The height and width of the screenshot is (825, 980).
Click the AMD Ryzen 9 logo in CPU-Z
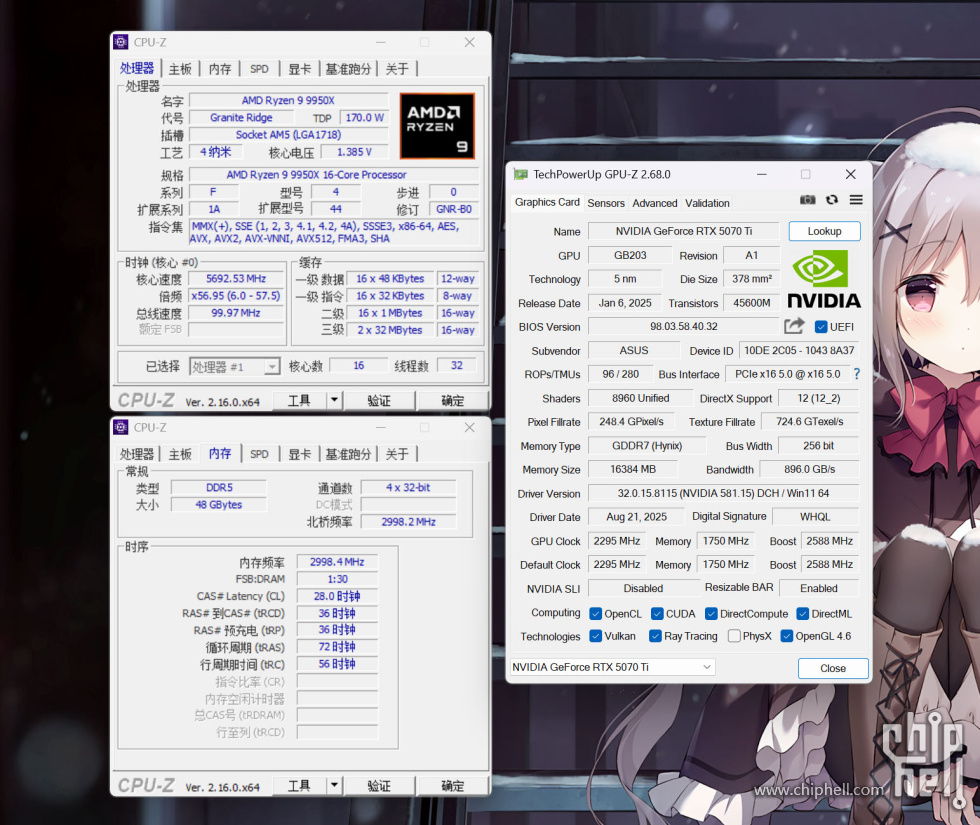437,126
